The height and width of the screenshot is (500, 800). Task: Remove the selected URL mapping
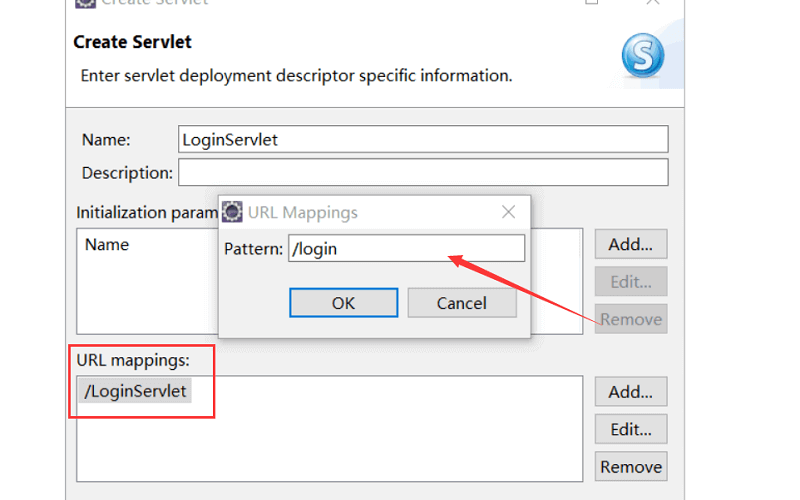[630, 466]
